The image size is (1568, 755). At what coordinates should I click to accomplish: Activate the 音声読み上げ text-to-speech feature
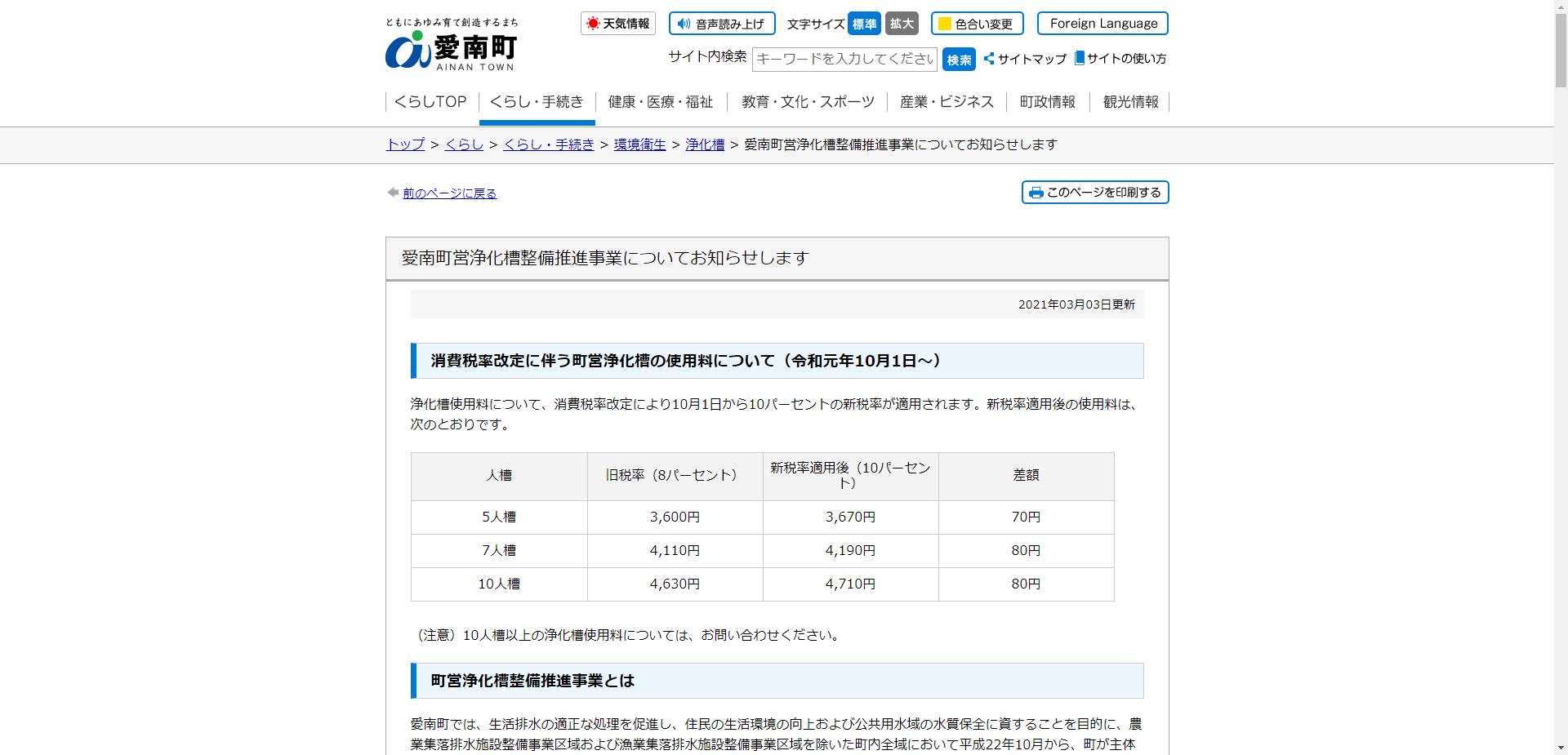721,23
